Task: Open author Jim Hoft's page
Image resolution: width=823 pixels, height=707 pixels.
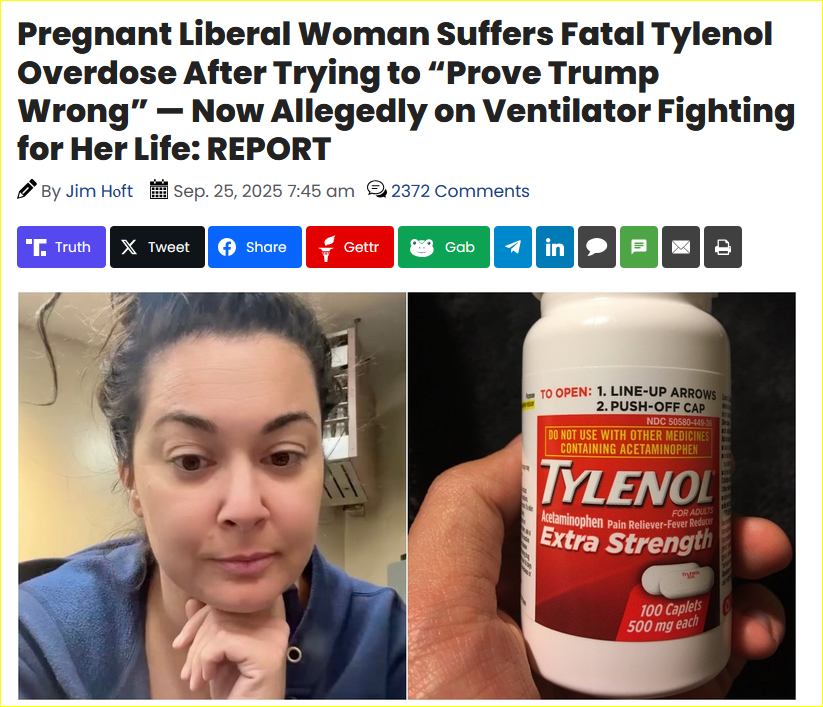Action: 99,191
